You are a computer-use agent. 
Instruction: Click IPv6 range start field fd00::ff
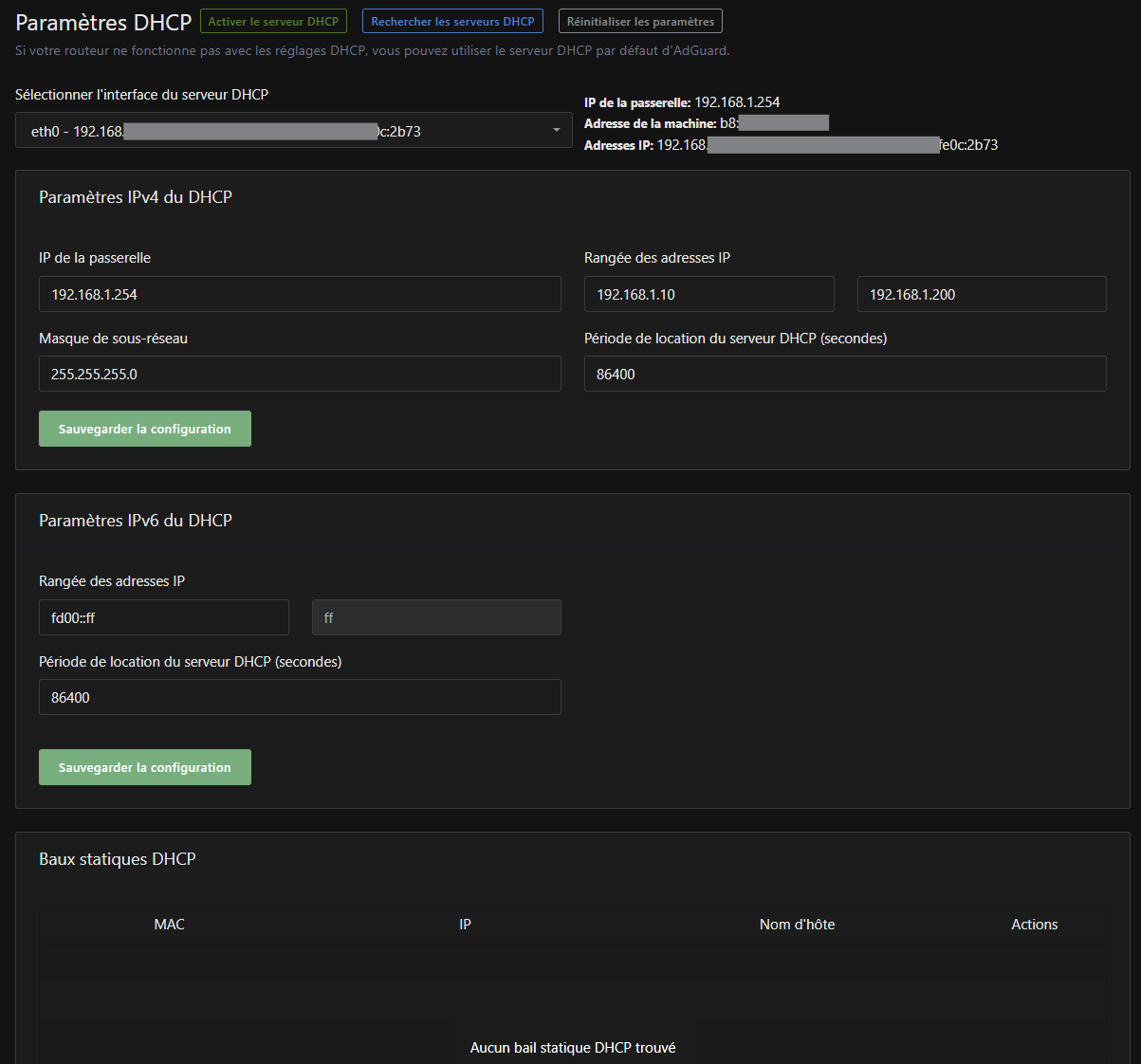point(163,617)
